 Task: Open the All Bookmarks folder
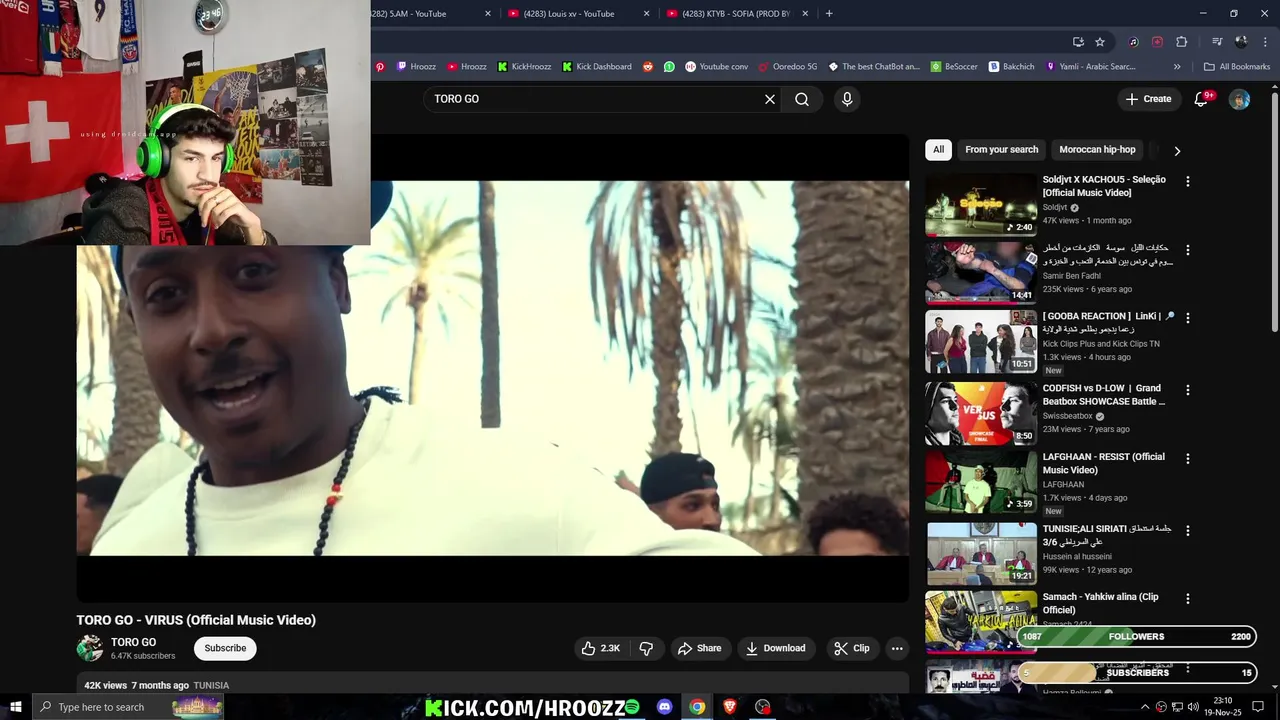[1237, 67]
